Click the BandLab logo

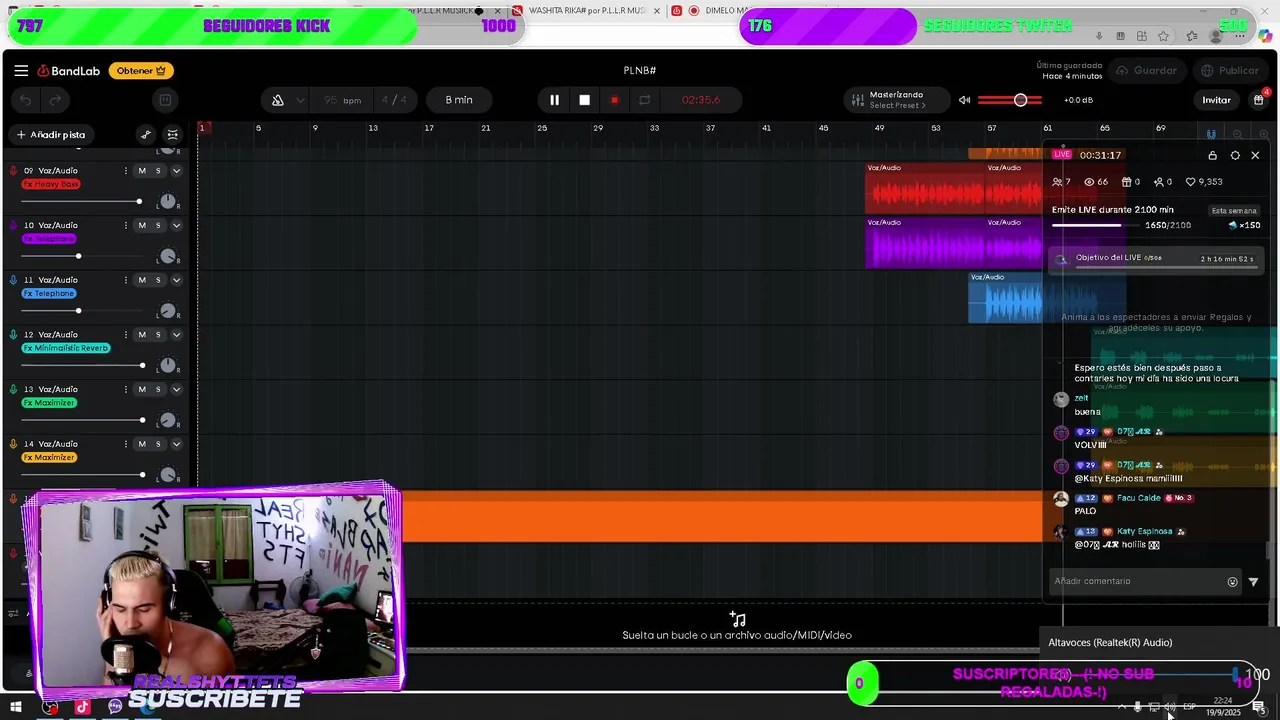point(69,71)
